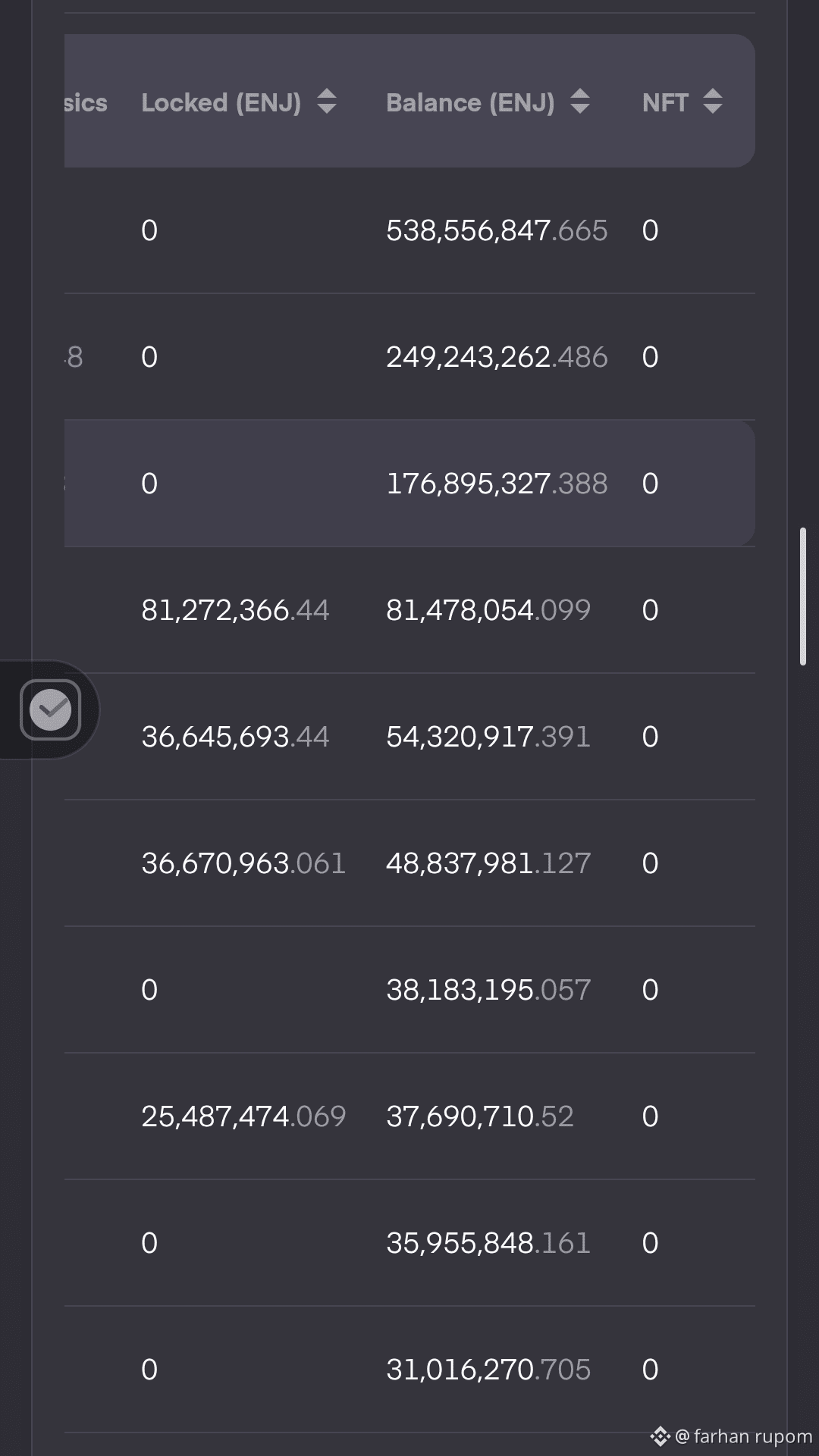
Task: Open the row with balance 249,243,262.486
Action: pyautogui.click(x=409, y=357)
